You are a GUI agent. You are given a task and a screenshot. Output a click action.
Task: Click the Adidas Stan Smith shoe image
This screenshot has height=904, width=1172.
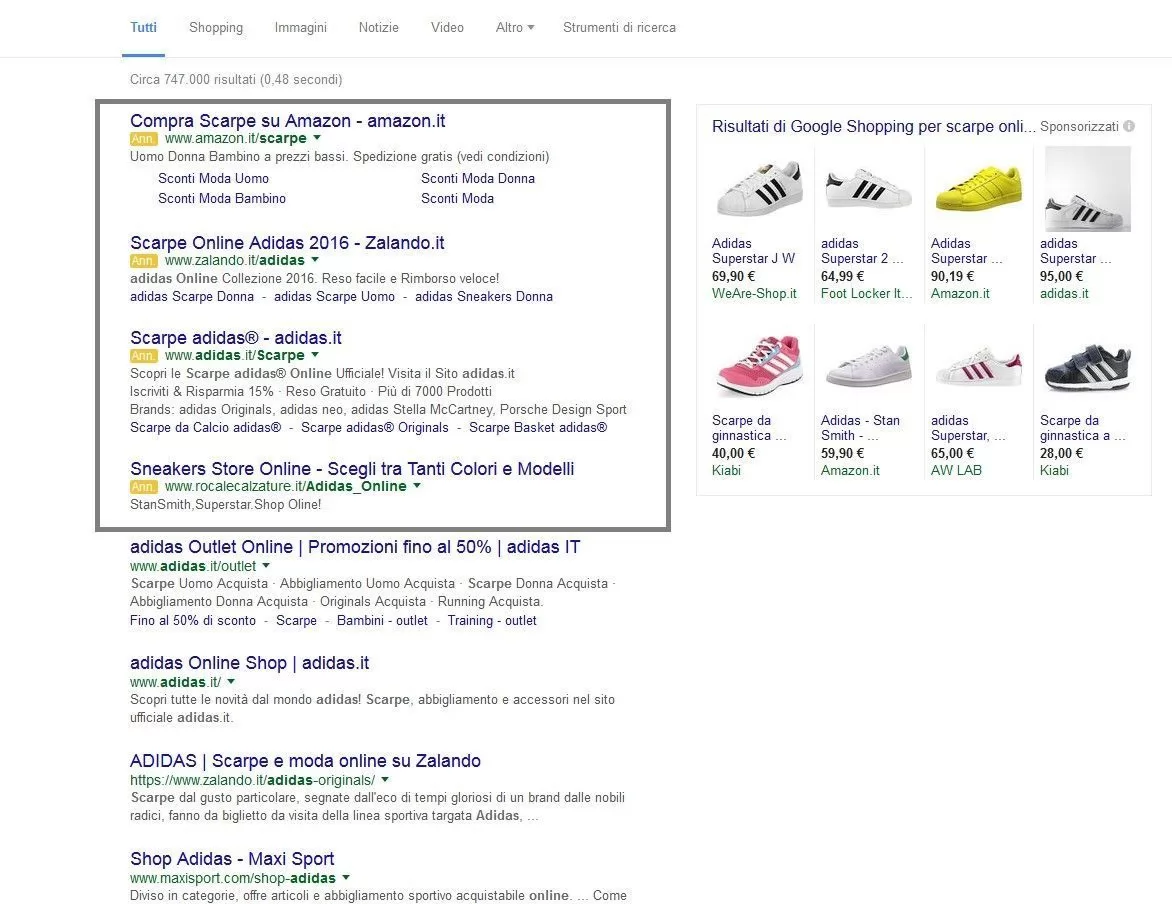(868, 366)
